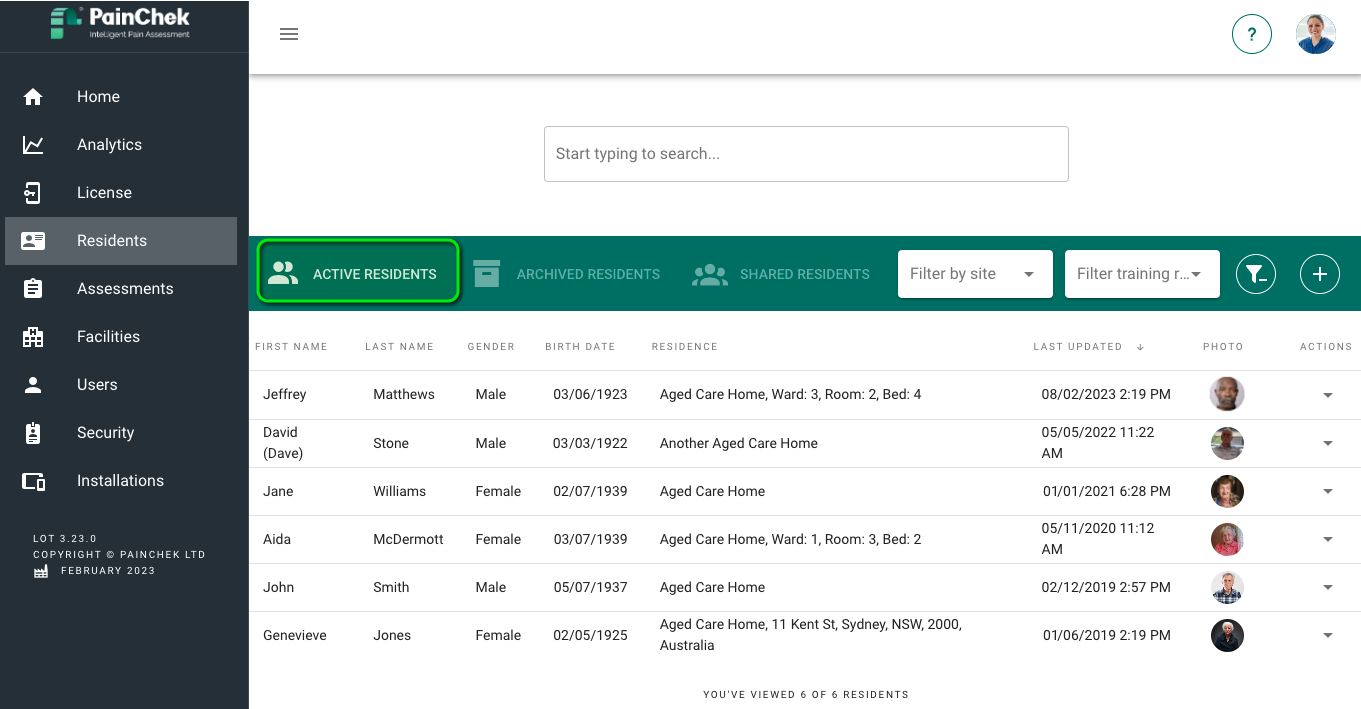Expand actions menu for David Stone
The width and height of the screenshot is (1361, 709).
1328,443
